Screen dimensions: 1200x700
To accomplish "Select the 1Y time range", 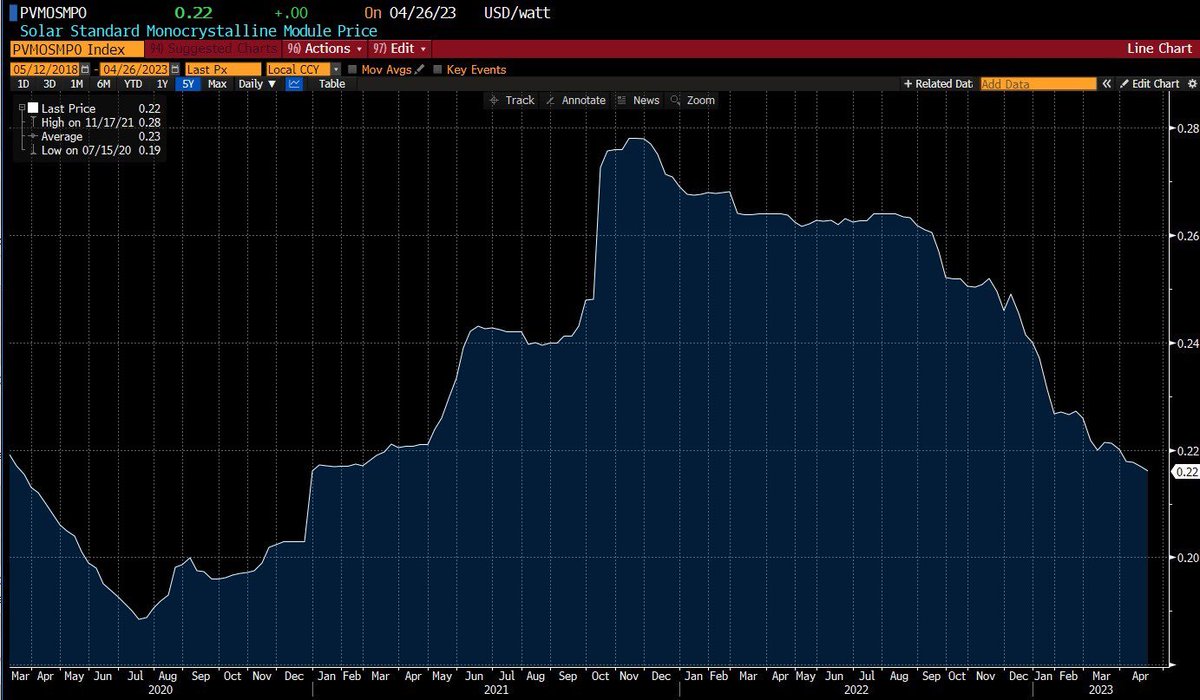I will click(x=162, y=84).
